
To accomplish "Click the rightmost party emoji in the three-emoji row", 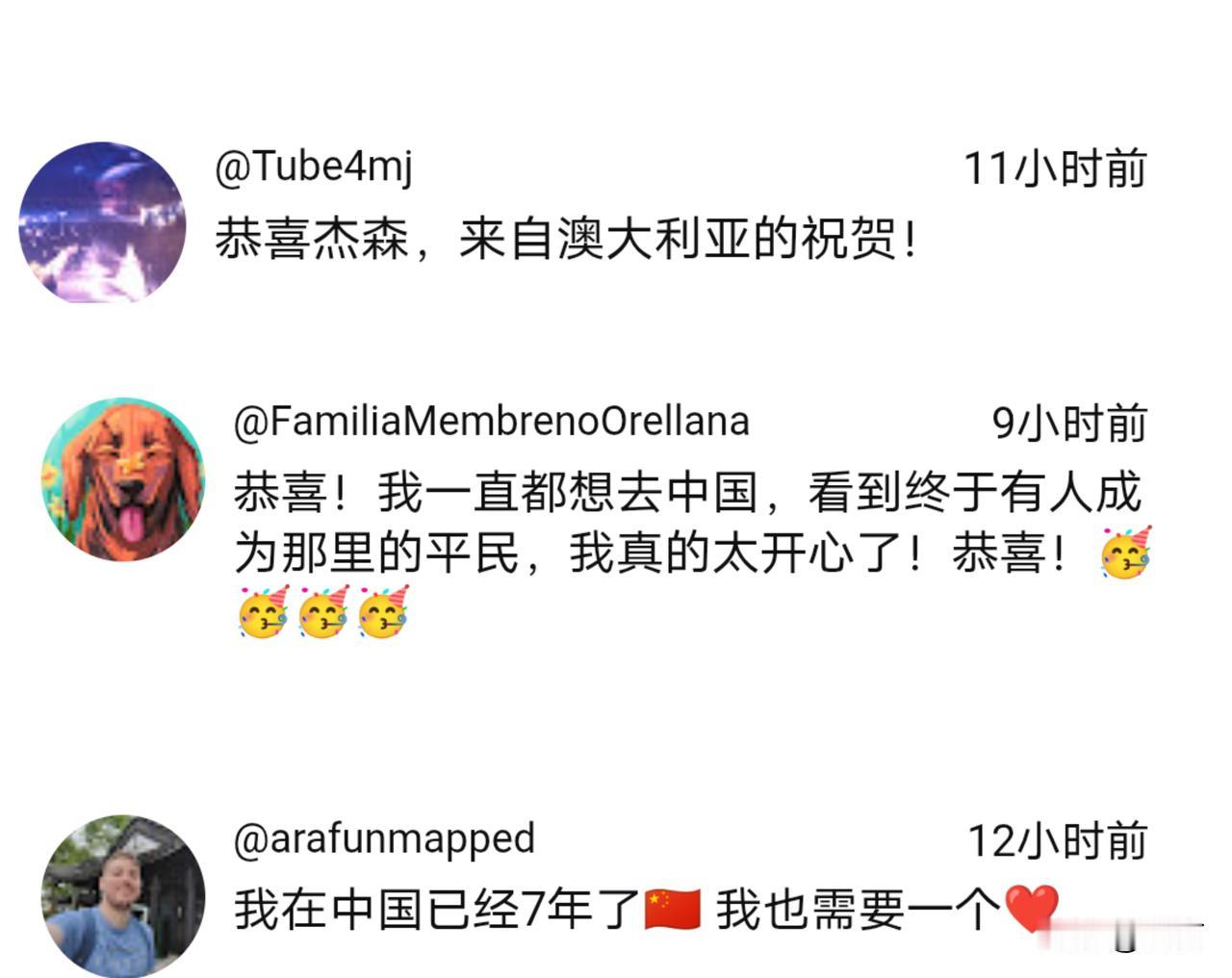I will pos(383,612).
